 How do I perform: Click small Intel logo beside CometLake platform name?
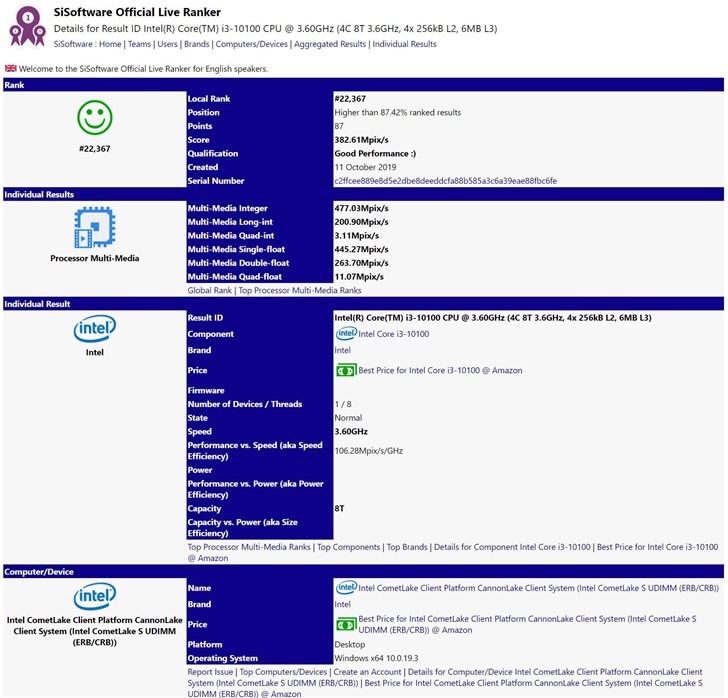click(346, 587)
